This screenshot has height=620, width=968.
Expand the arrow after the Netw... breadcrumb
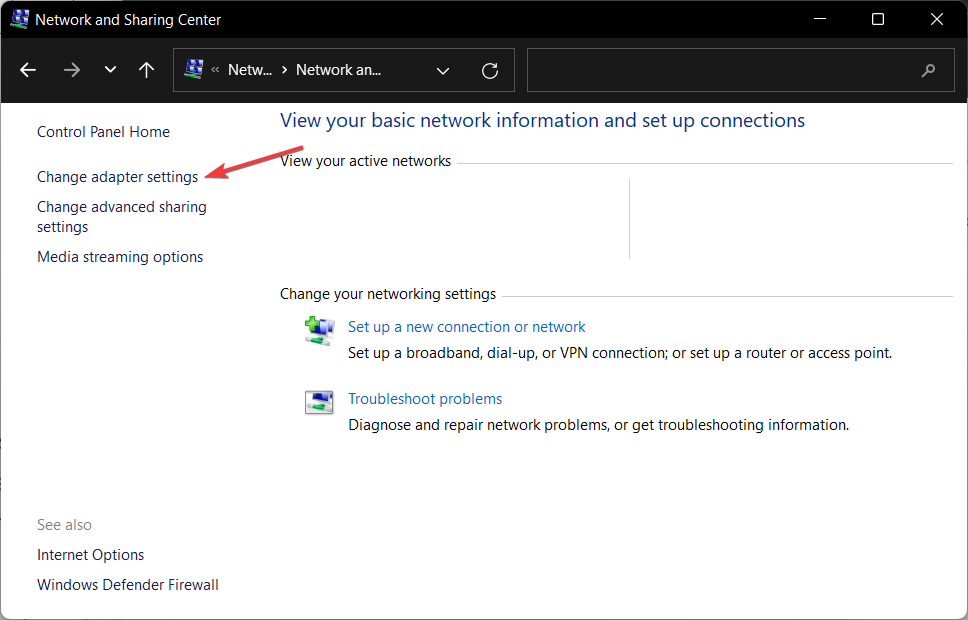pos(285,70)
